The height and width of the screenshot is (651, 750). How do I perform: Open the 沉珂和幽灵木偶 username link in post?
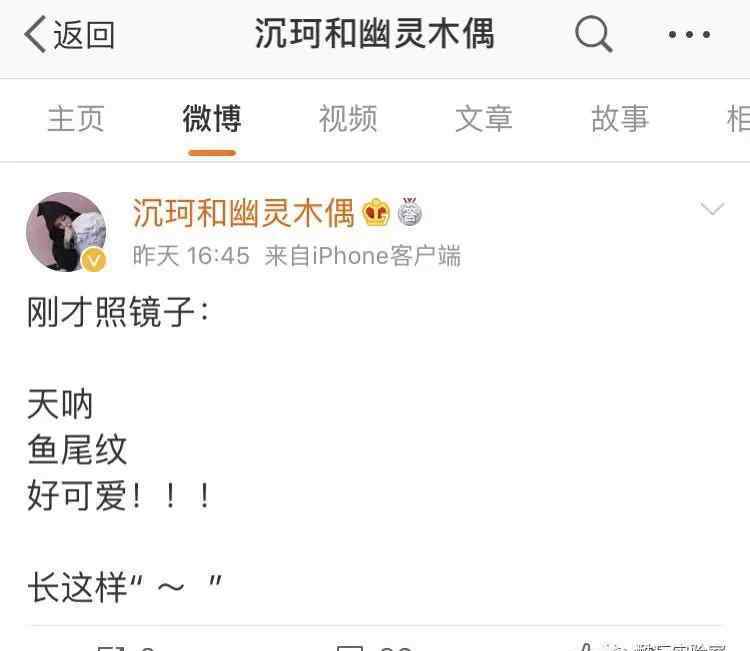pos(243,213)
